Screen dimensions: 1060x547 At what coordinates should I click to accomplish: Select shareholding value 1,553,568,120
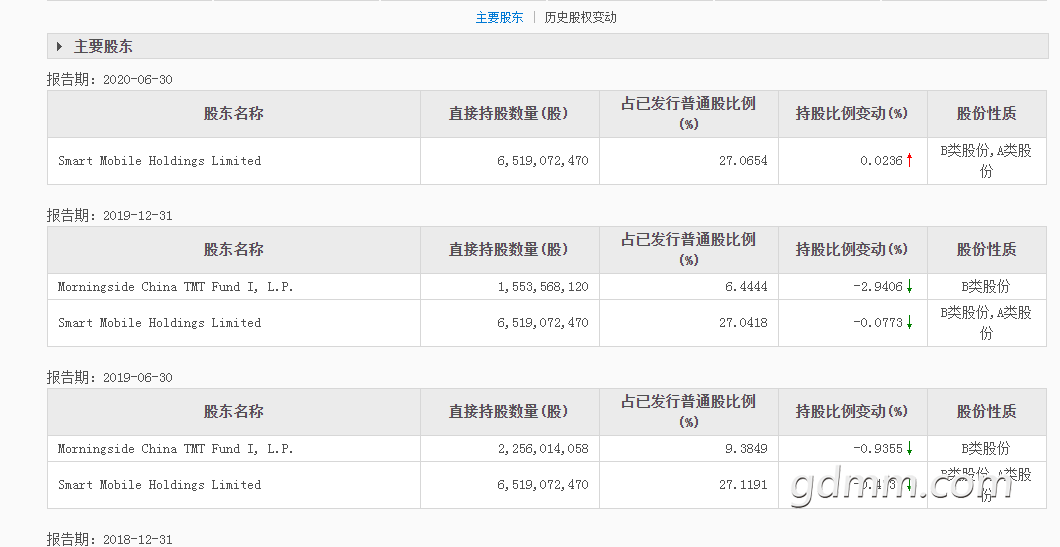tap(543, 287)
